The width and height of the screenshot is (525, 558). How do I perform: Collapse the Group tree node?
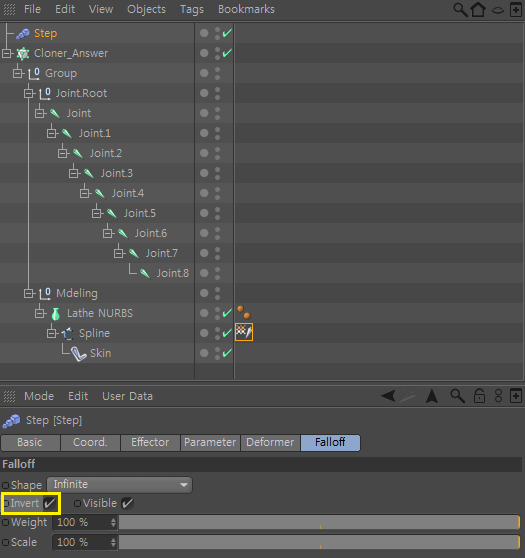click(x=18, y=74)
